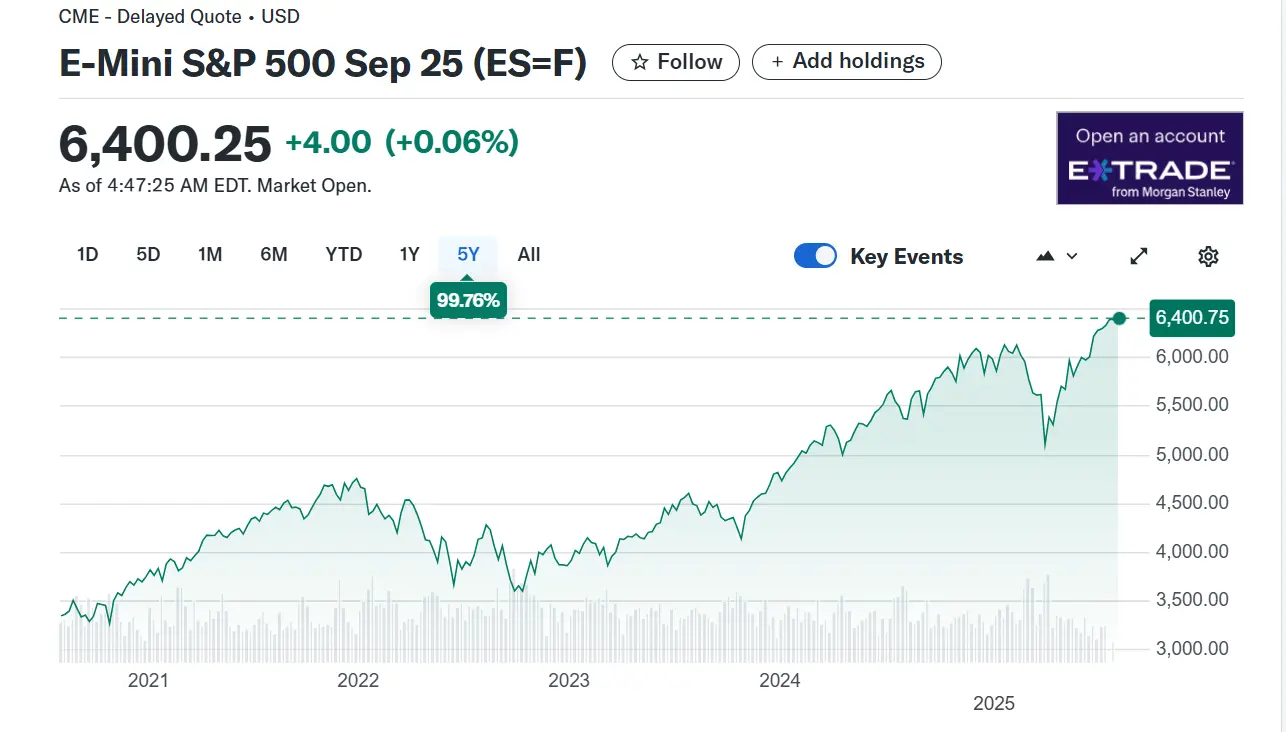Click the Add holdings button
Viewport: 1286px width, 732px height.
click(846, 62)
